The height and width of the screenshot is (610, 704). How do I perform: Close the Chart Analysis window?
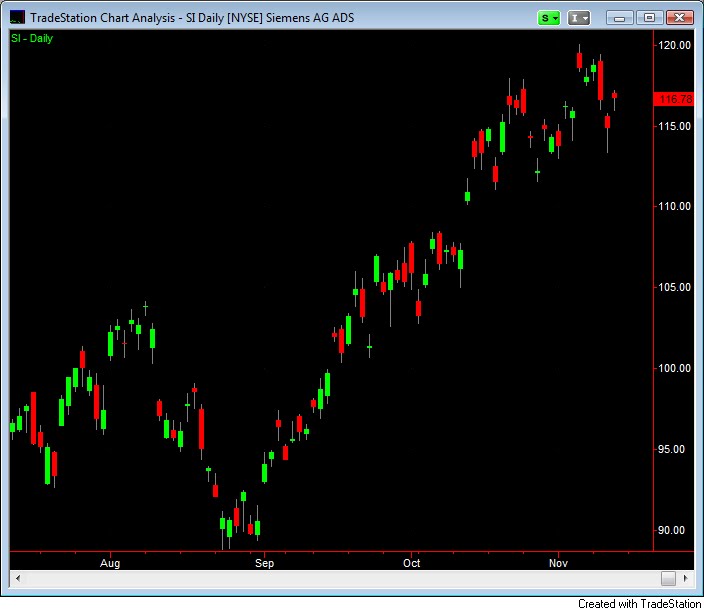[x=679, y=18]
